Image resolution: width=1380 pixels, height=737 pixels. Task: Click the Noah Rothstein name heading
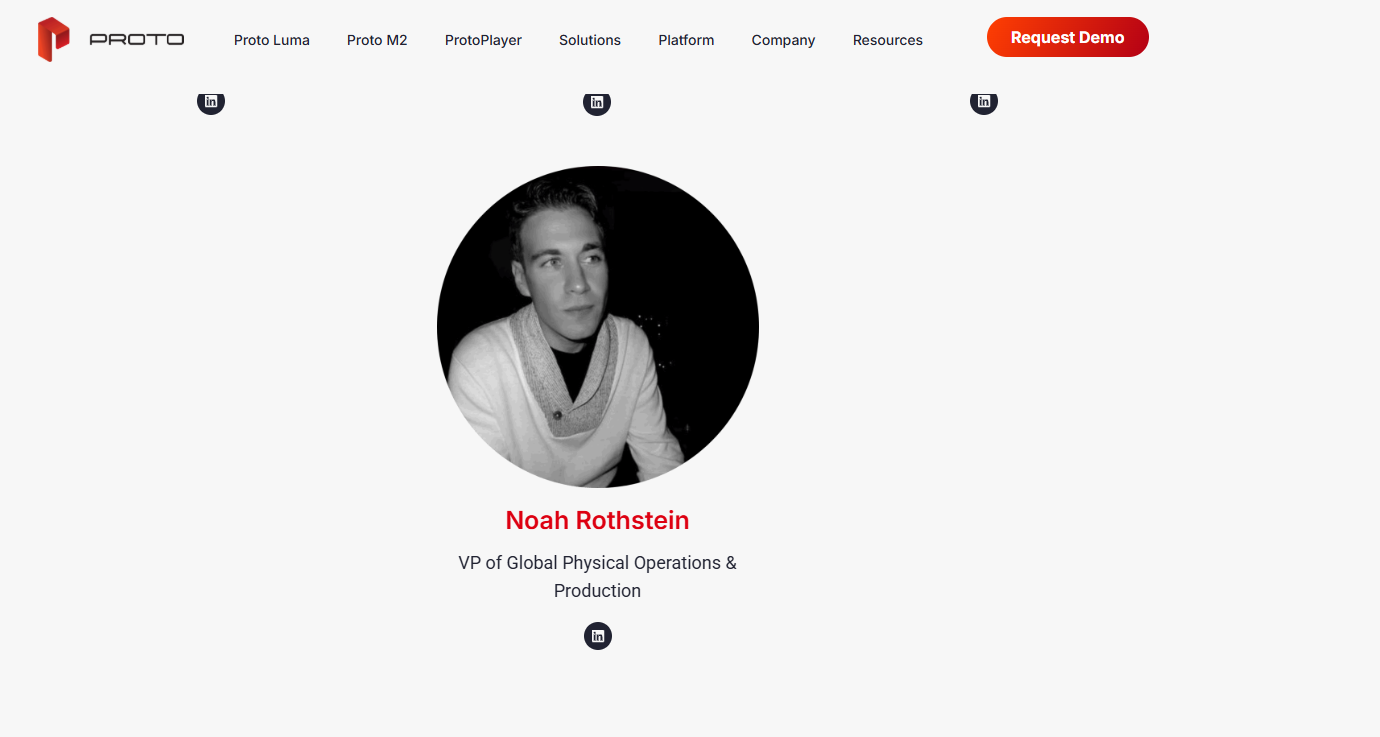597,521
